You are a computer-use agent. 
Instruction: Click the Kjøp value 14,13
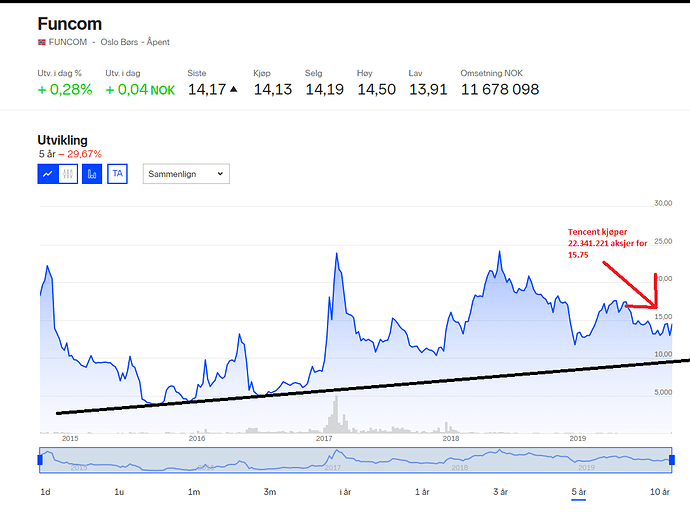(273, 90)
